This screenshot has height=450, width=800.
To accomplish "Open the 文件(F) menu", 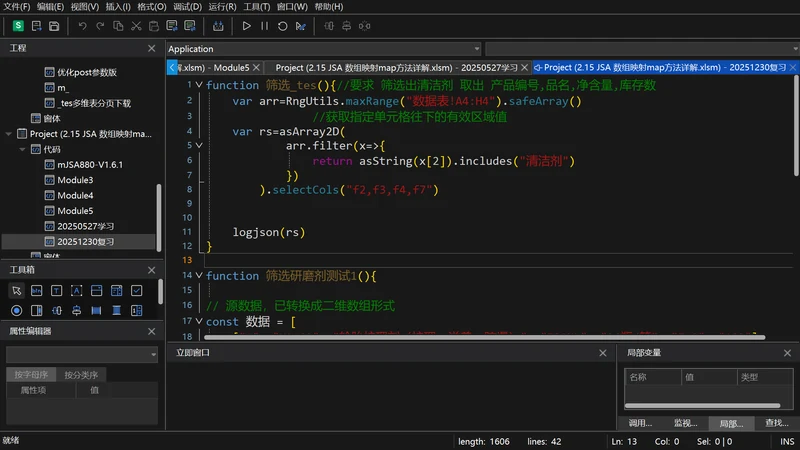I will [16, 7].
